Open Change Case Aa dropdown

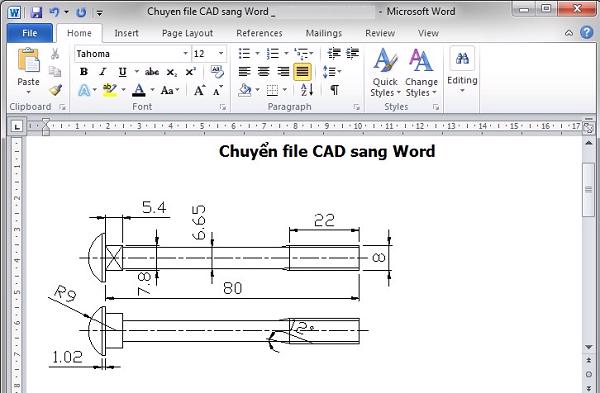click(170, 90)
